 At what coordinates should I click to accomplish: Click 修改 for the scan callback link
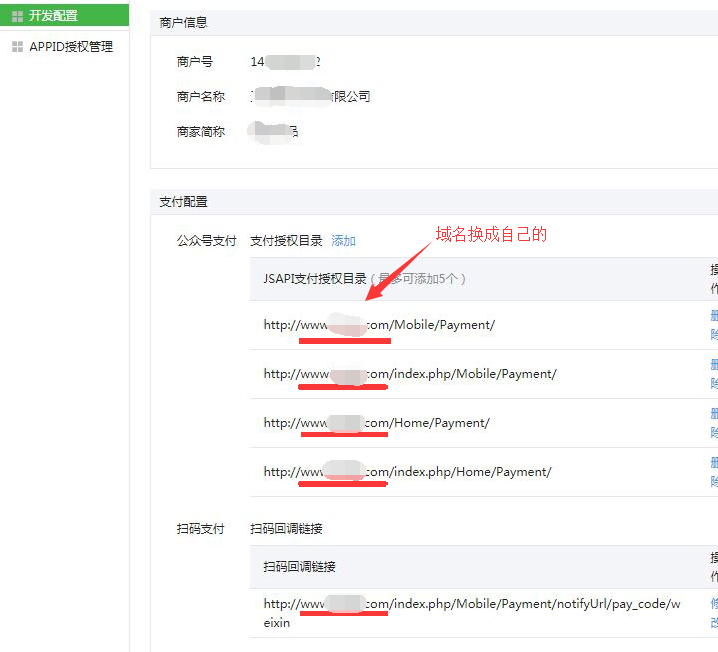click(713, 612)
